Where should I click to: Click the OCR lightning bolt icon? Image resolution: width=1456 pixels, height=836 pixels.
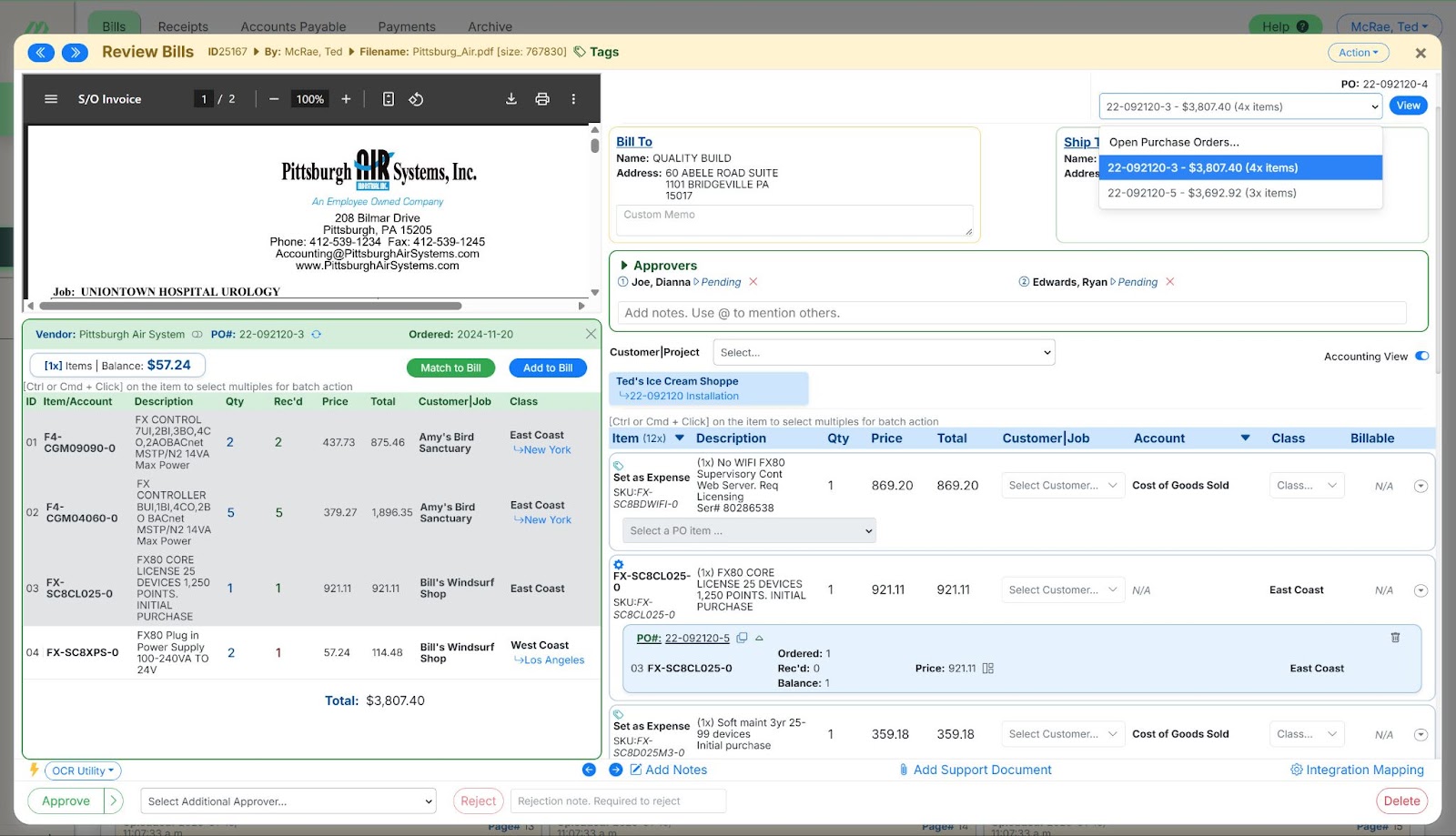[34, 770]
